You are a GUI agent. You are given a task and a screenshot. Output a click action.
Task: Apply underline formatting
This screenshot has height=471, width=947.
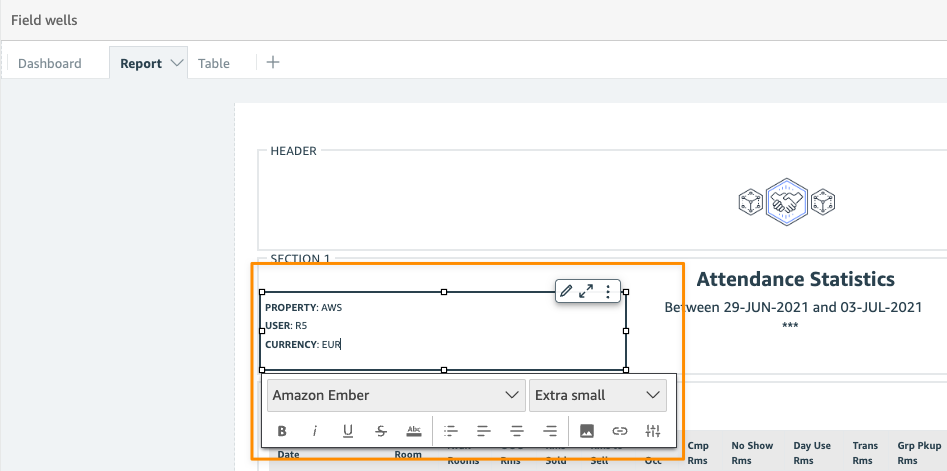pos(348,431)
